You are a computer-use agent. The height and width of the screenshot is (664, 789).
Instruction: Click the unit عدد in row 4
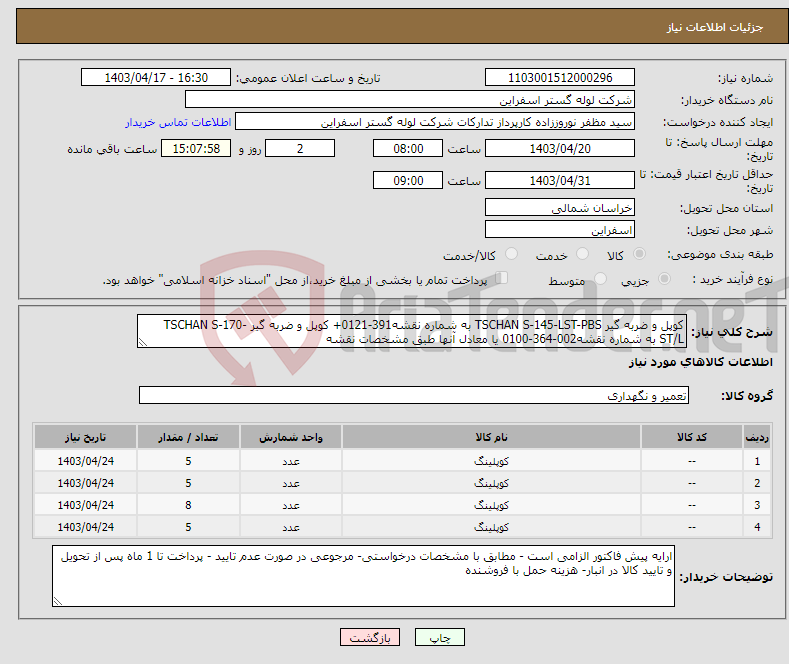coord(291,527)
